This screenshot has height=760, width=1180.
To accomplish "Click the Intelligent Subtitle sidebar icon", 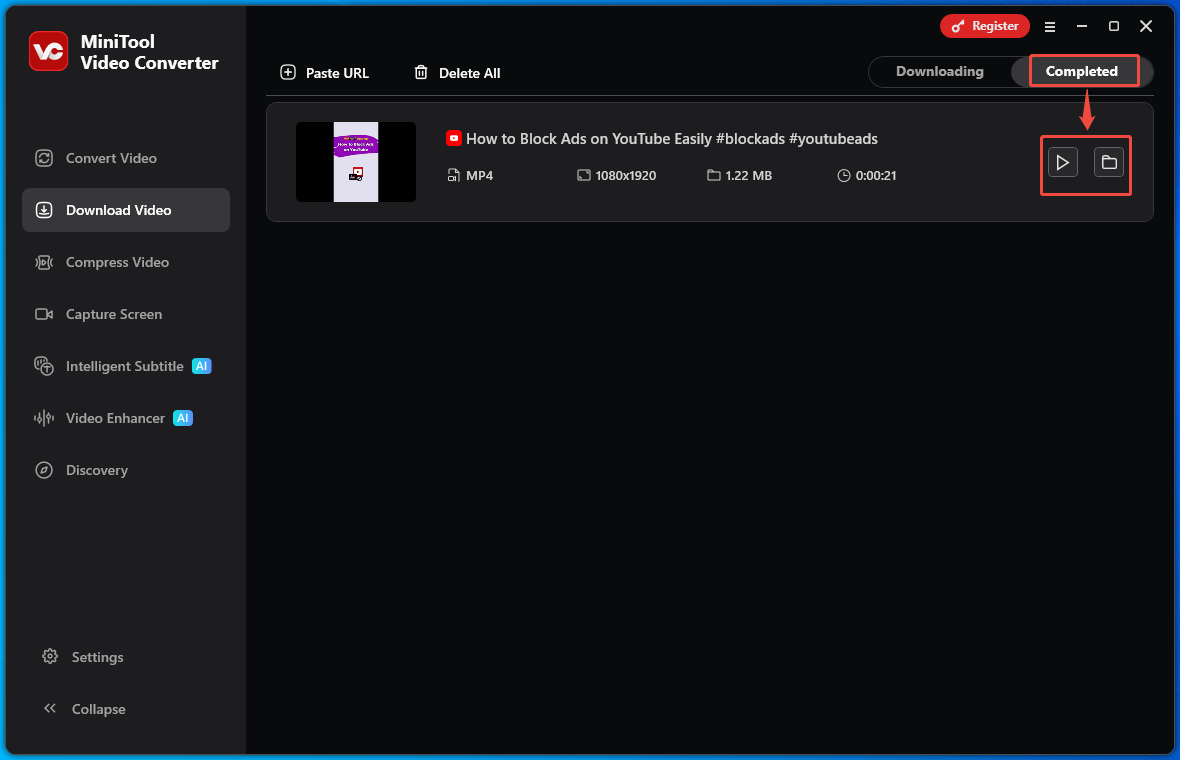I will (x=44, y=366).
